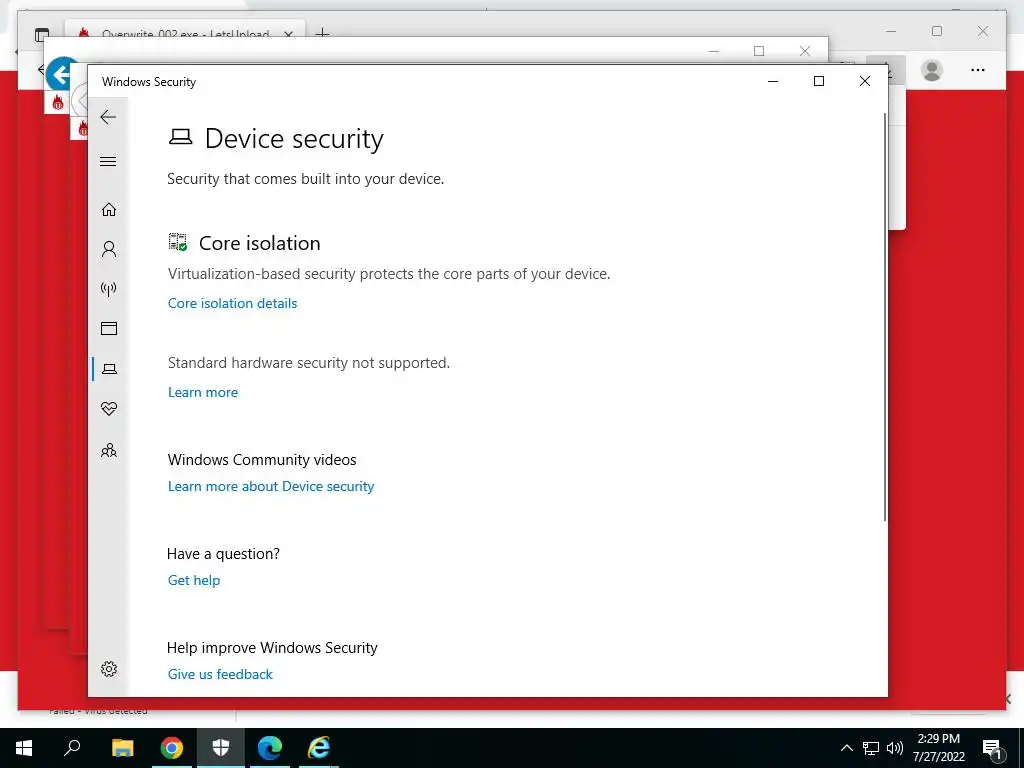The width and height of the screenshot is (1024, 768).
Task: Open a new tab in background browser
Action: [x=323, y=33]
